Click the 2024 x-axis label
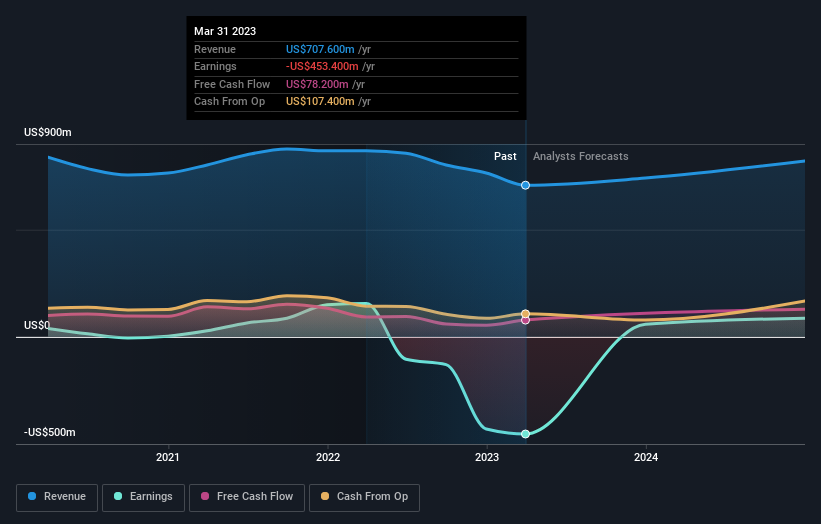Viewport: 821px width, 524px height. point(646,457)
